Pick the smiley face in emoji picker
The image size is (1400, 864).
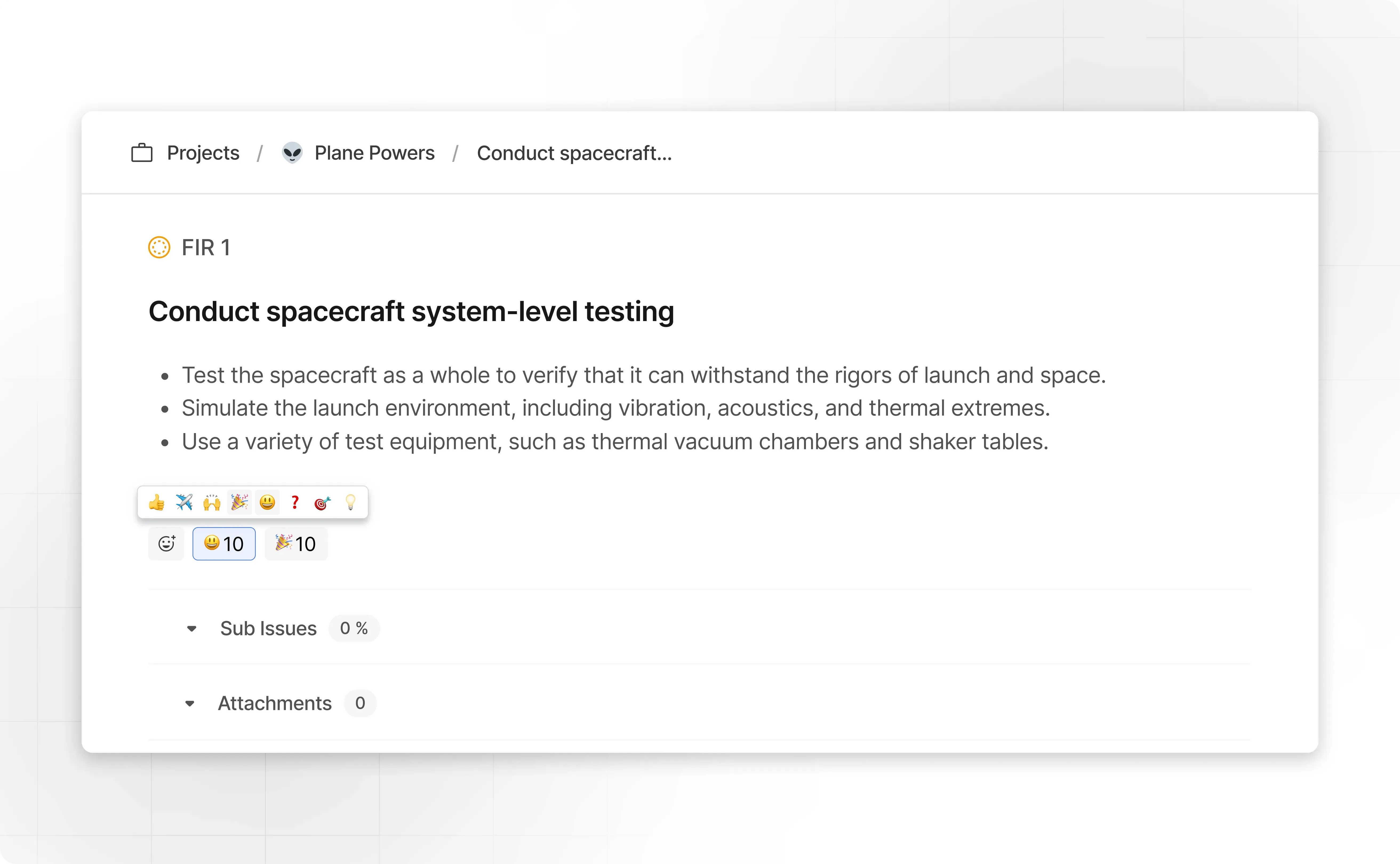tap(267, 503)
